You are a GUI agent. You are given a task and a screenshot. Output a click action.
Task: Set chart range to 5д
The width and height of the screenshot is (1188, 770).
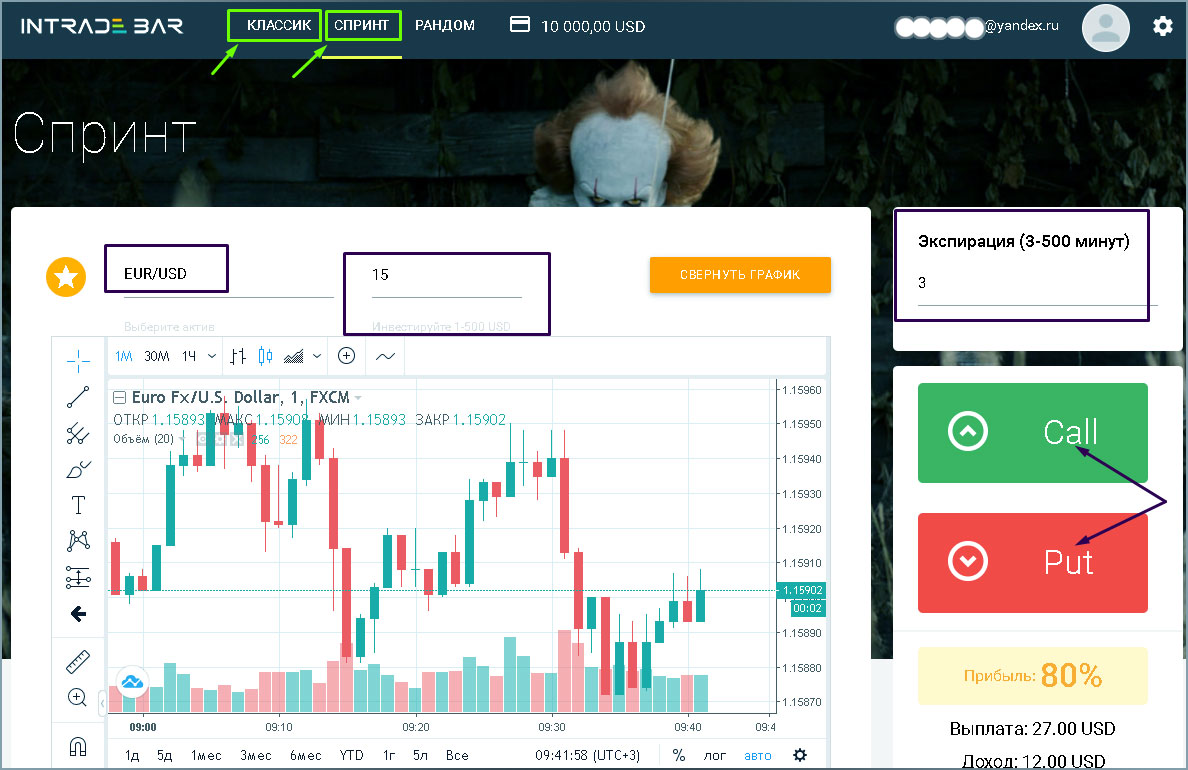(x=164, y=756)
